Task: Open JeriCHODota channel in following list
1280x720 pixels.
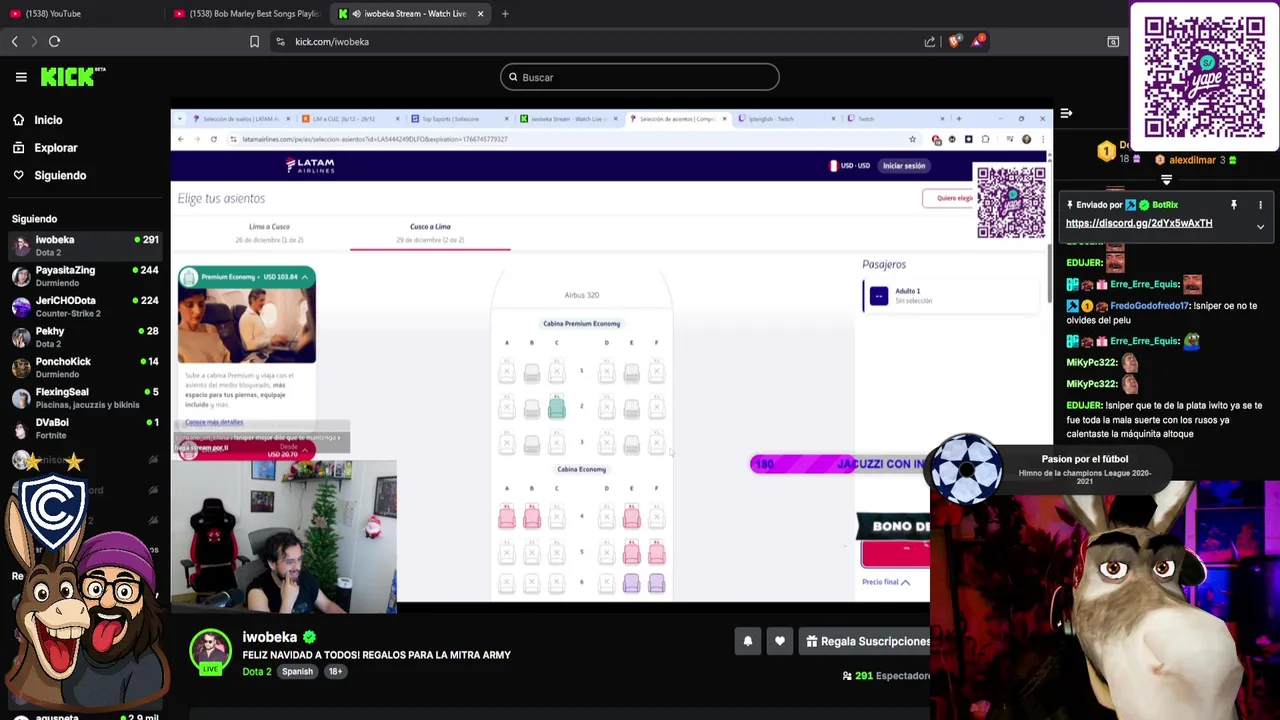Action: (x=85, y=306)
